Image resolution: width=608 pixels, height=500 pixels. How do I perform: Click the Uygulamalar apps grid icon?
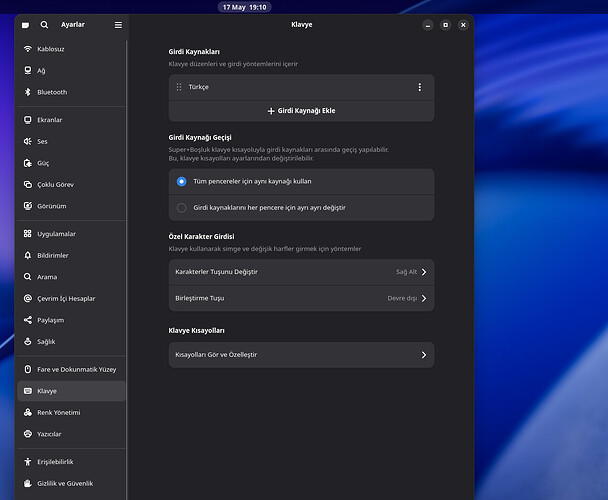[x=28, y=234]
